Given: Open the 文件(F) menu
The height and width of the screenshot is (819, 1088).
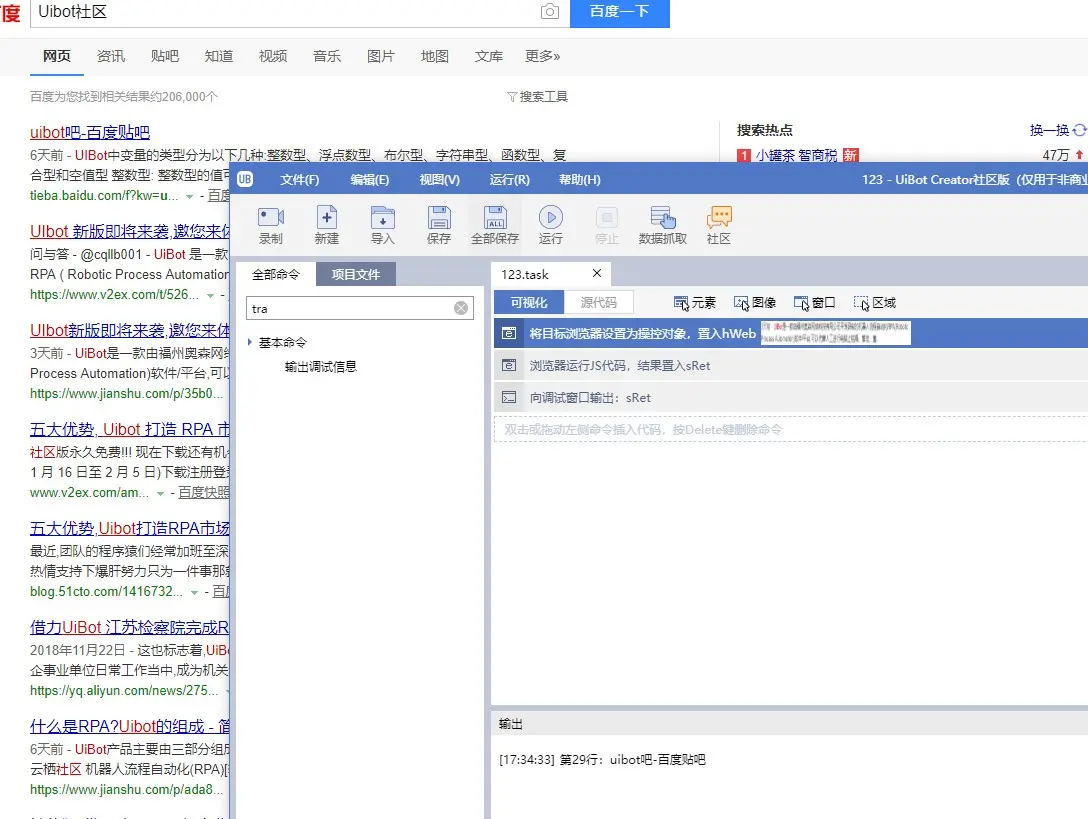Looking at the screenshot, I should 300,180.
